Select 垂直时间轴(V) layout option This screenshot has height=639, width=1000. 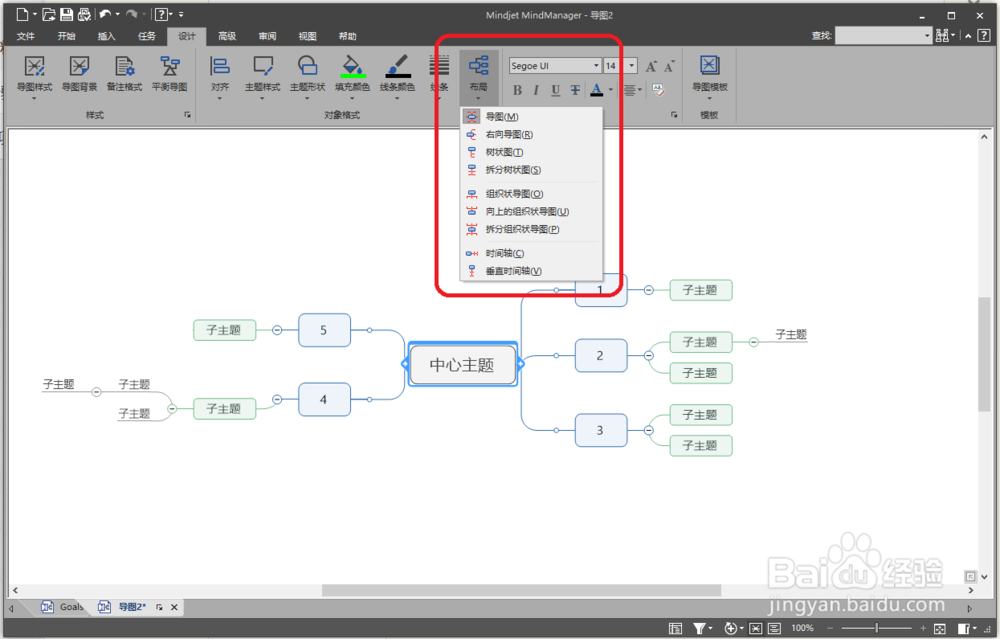click(531, 271)
